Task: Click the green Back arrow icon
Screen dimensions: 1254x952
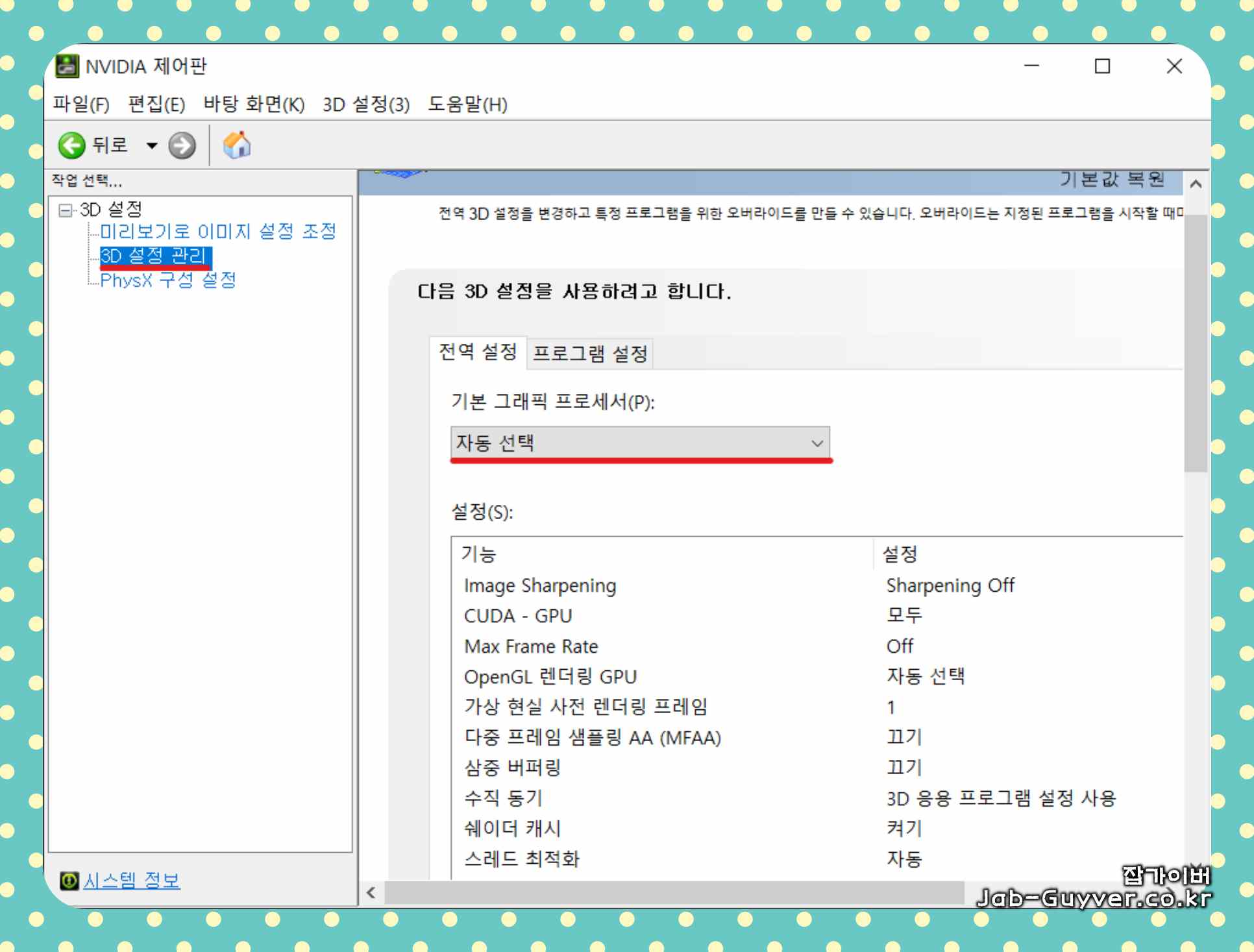Action: click(x=71, y=145)
